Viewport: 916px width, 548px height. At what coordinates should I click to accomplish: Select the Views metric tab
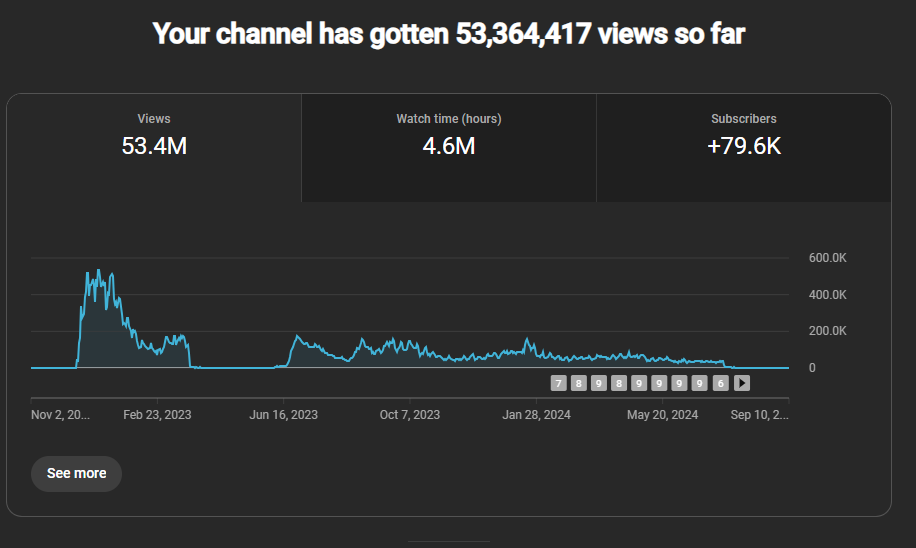154,148
